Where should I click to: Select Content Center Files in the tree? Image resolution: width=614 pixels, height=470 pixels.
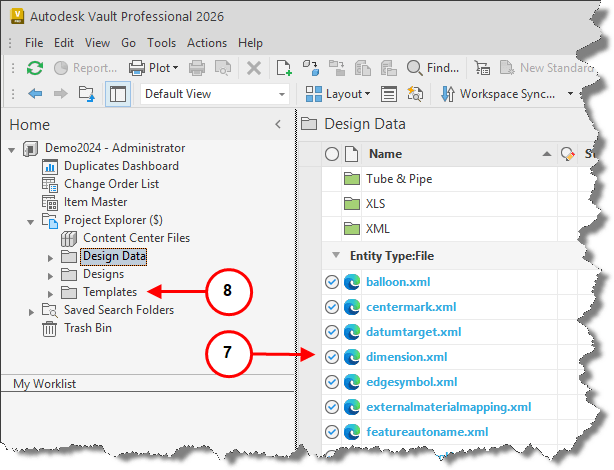(x=136, y=238)
